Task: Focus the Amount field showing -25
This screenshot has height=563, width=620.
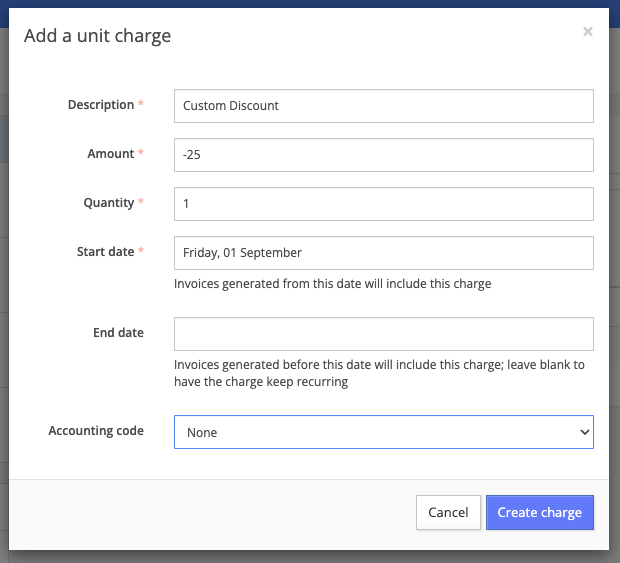Action: tap(384, 155)
